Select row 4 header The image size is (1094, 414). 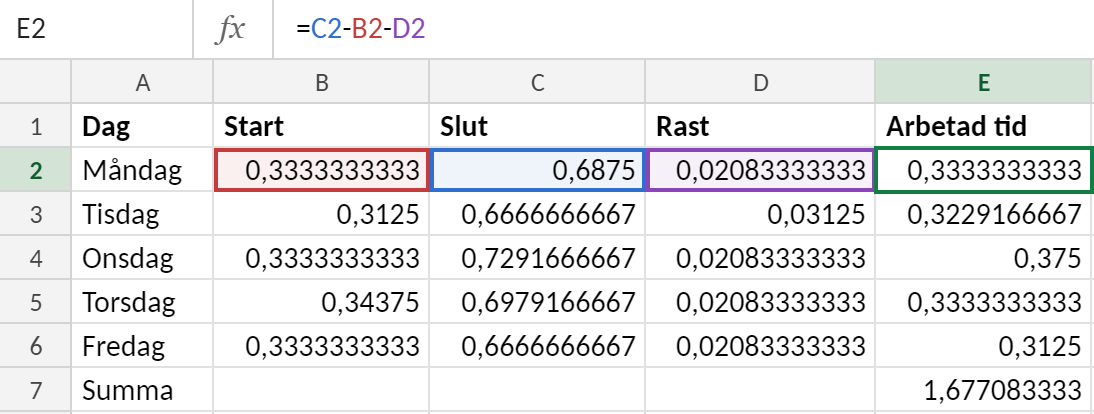pos(36,258)
